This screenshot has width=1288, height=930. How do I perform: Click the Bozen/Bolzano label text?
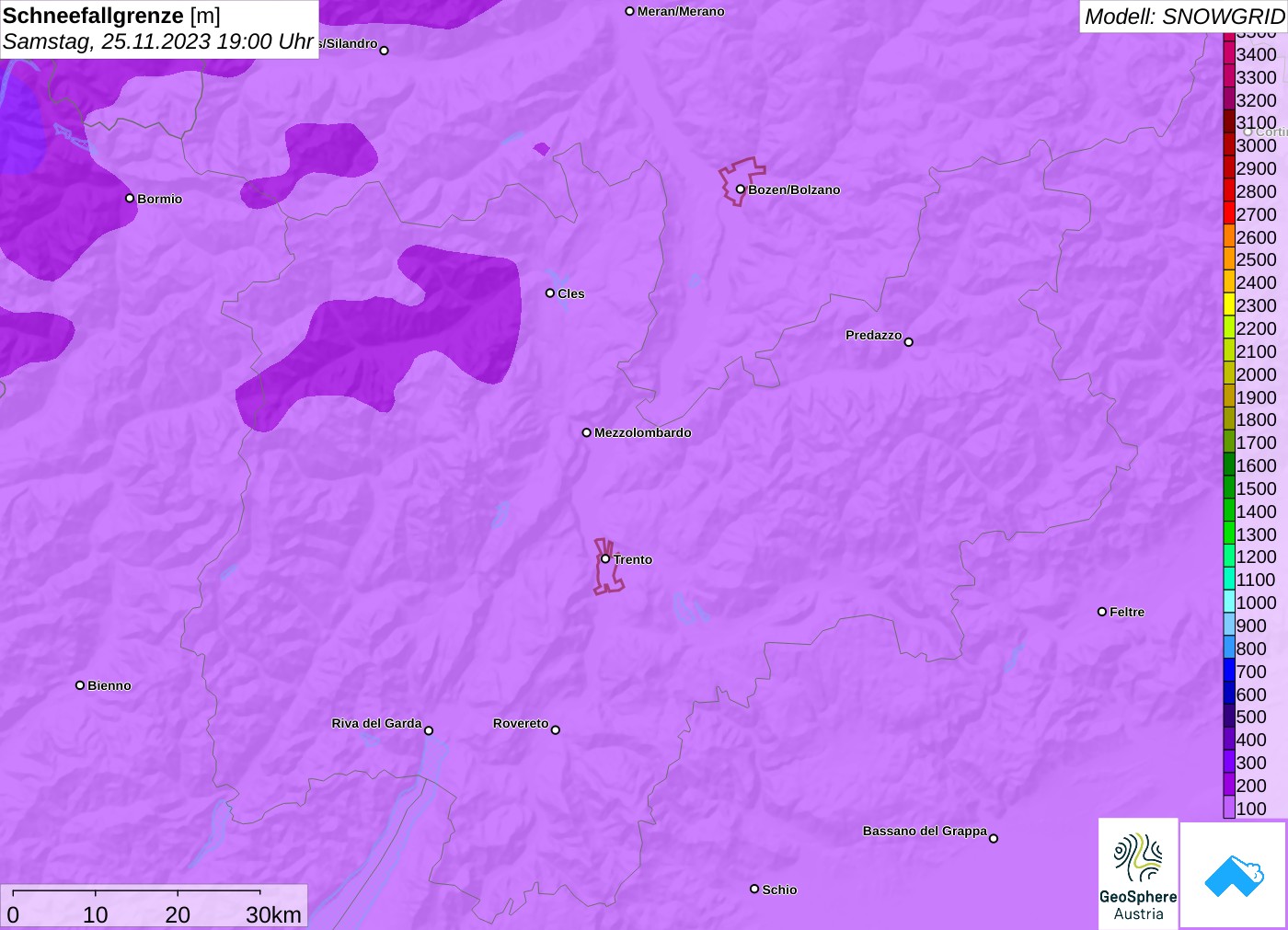click(x=794, y=189)
